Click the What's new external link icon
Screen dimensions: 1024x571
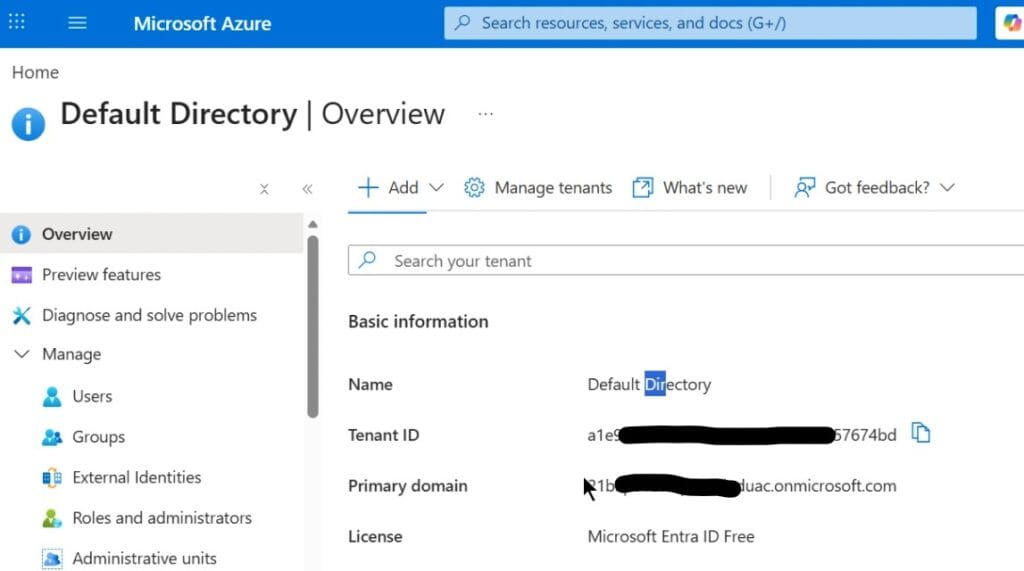pos(643,188)
